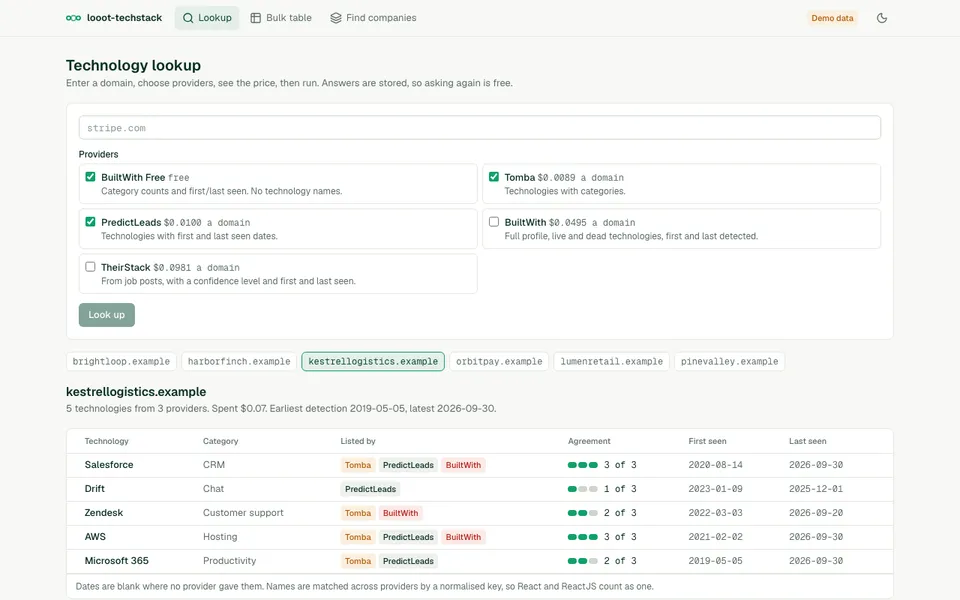This screenshot has height=600, width=960.
Task: Click agreement dots in Drift row
Action: tap(582, 489)
